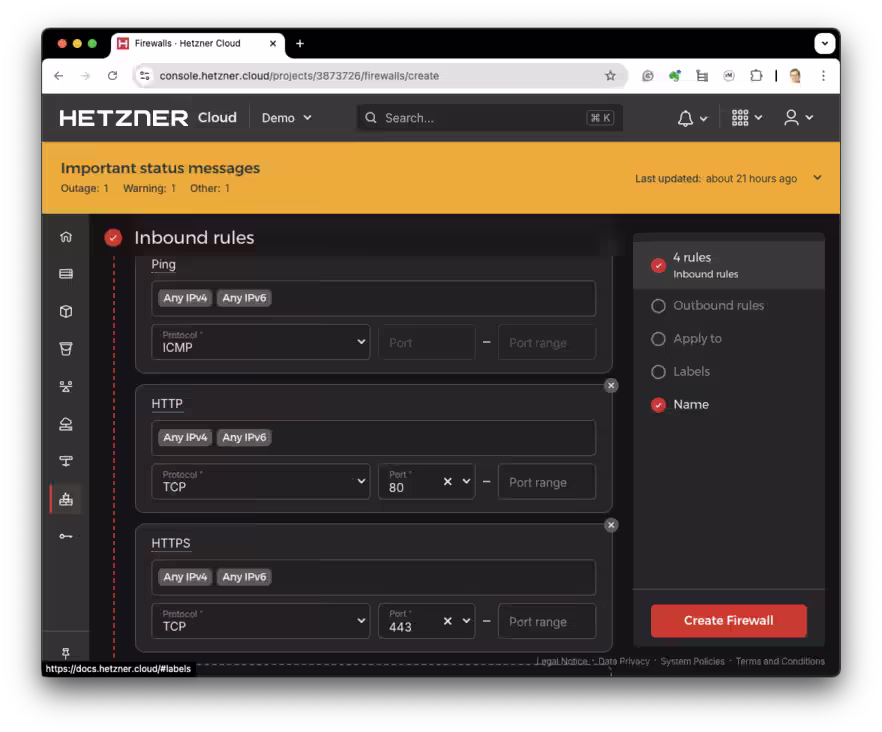
Task: Click the HTTPS port range field
Action: (546, 621)
